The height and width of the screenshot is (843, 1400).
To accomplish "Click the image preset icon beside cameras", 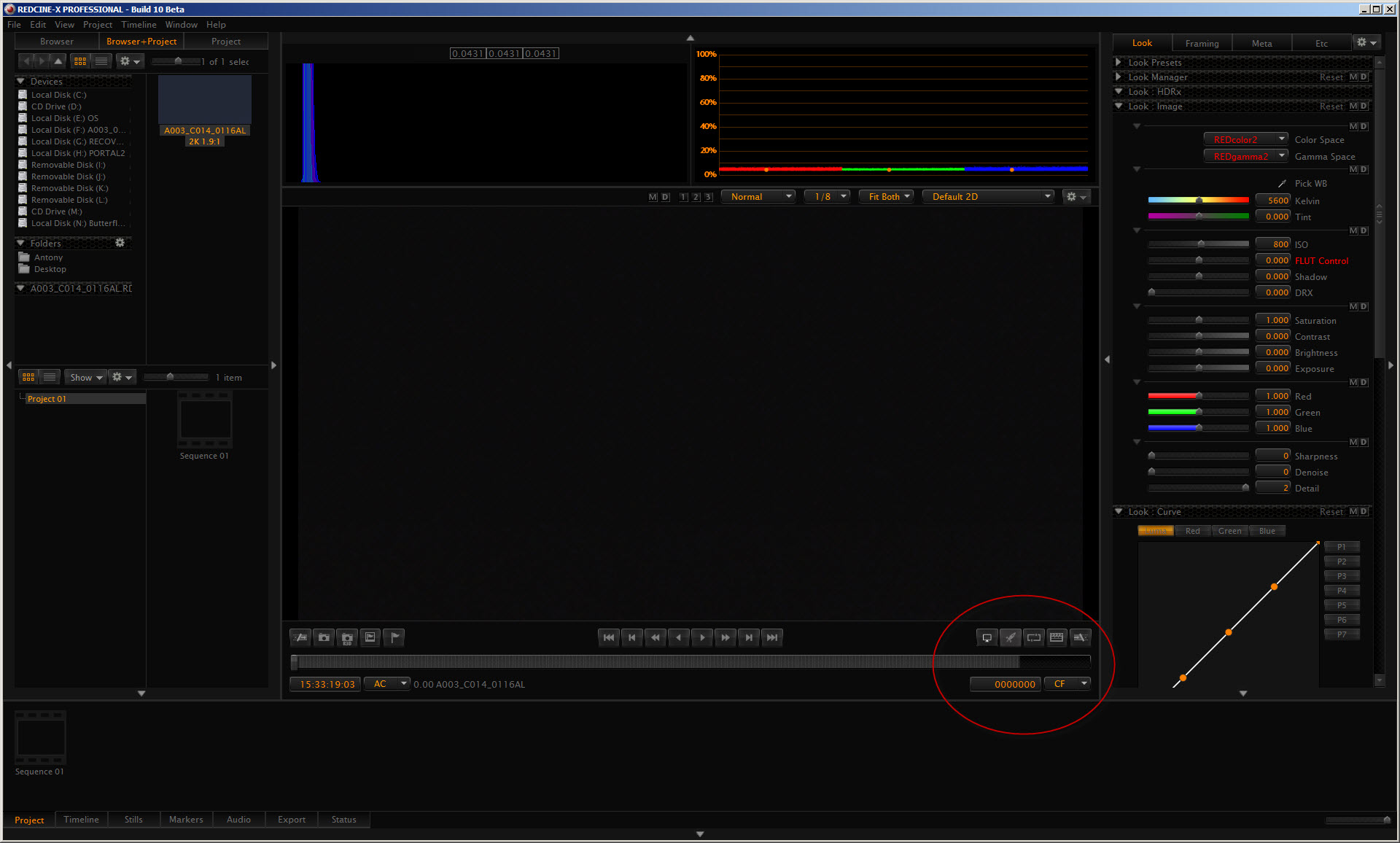I will (370, 637).
